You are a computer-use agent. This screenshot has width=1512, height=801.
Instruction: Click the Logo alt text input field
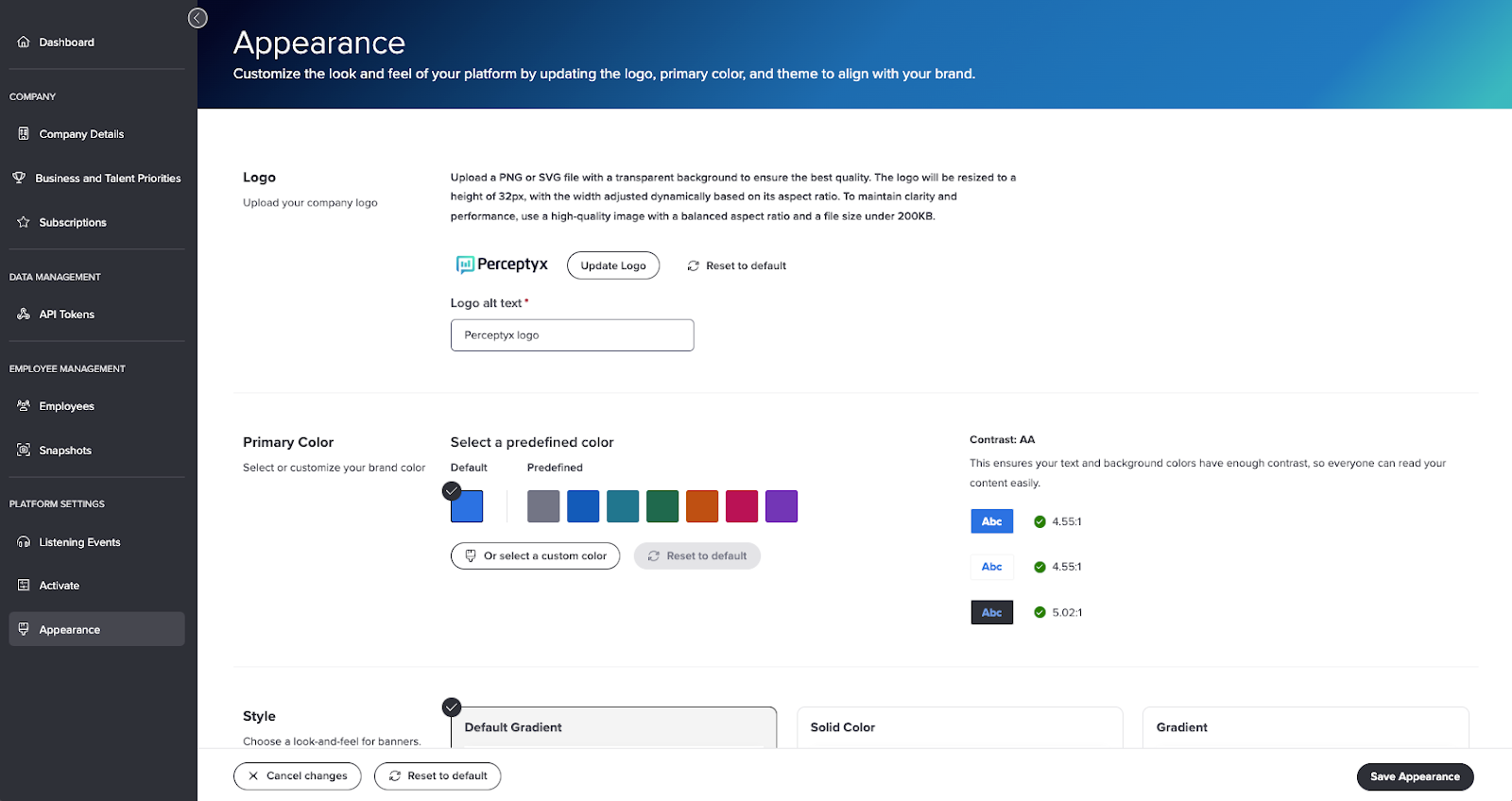tap(573, 335)
